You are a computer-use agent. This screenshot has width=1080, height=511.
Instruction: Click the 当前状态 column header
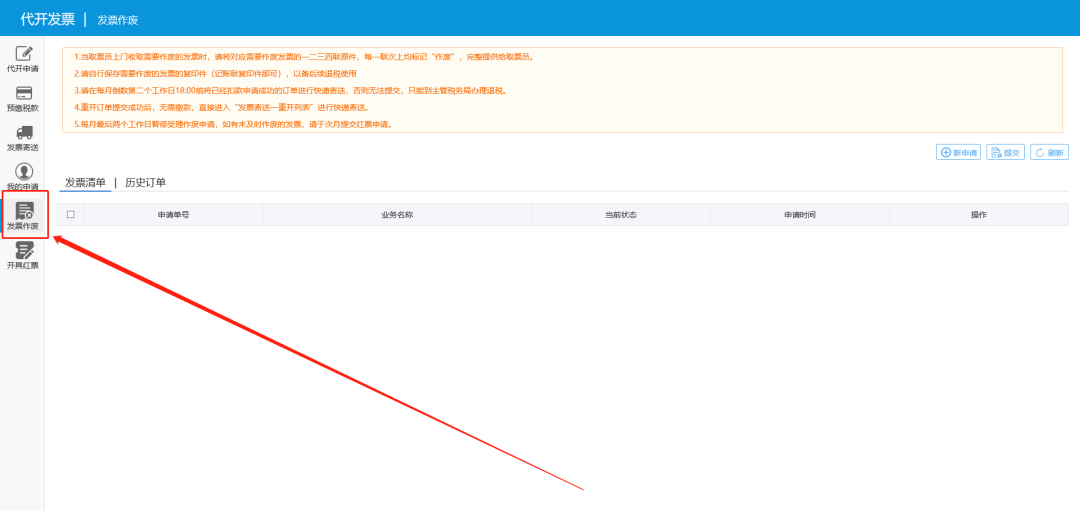620,215
